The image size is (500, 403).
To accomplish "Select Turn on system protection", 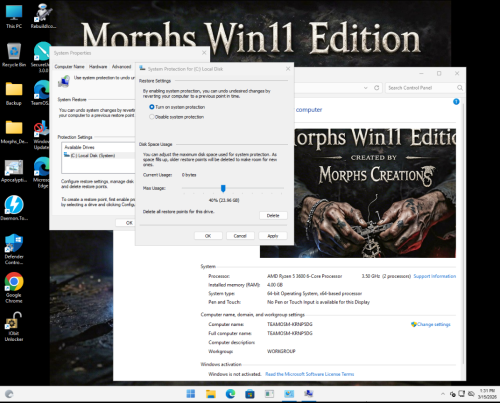I will [177, 107].
